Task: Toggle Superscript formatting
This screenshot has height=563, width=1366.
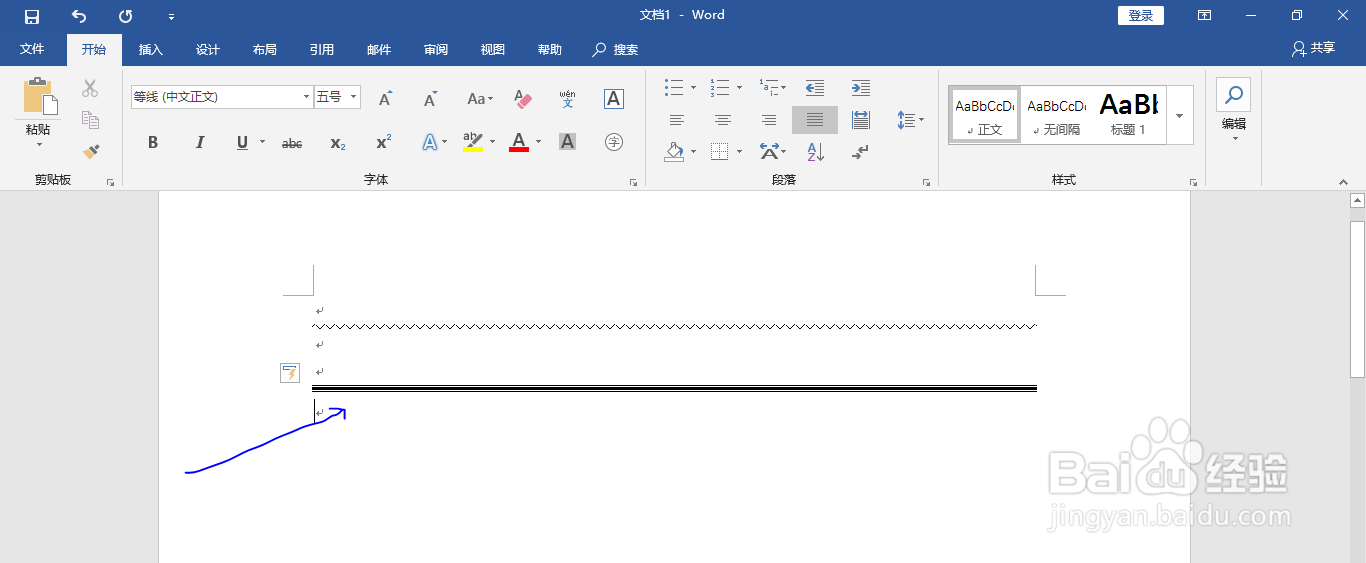Action: click(384, 143)
